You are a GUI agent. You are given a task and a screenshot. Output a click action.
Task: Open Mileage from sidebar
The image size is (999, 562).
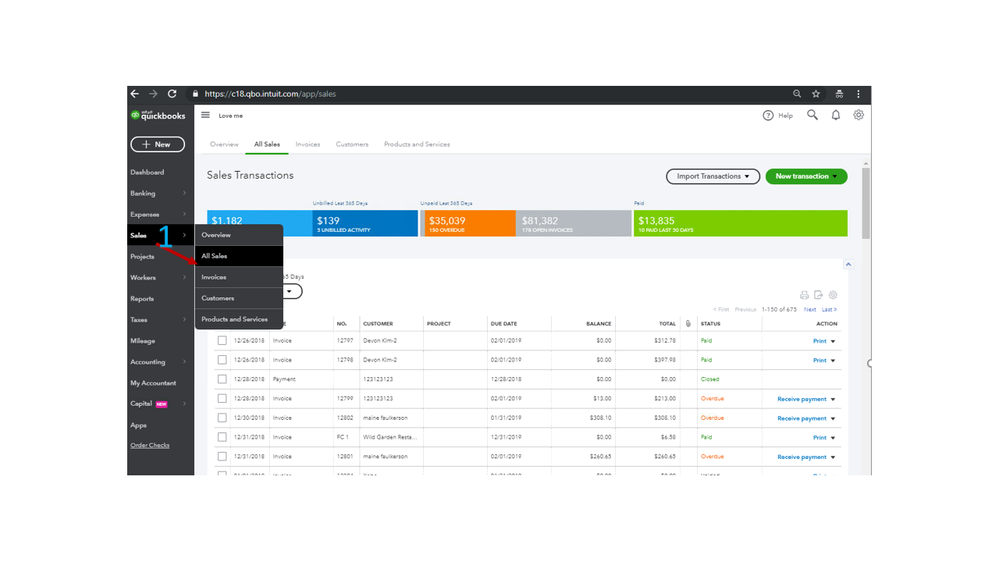click(x=143, y=341)
